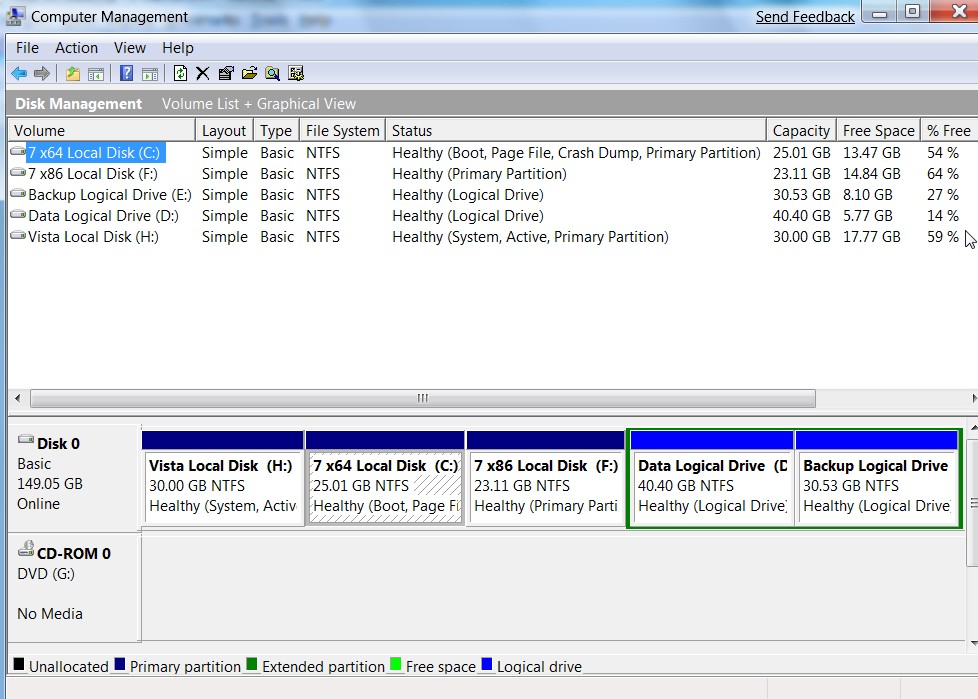Click the Disk Management pane title
The image size is (978, 699).
tap(79, 104)
